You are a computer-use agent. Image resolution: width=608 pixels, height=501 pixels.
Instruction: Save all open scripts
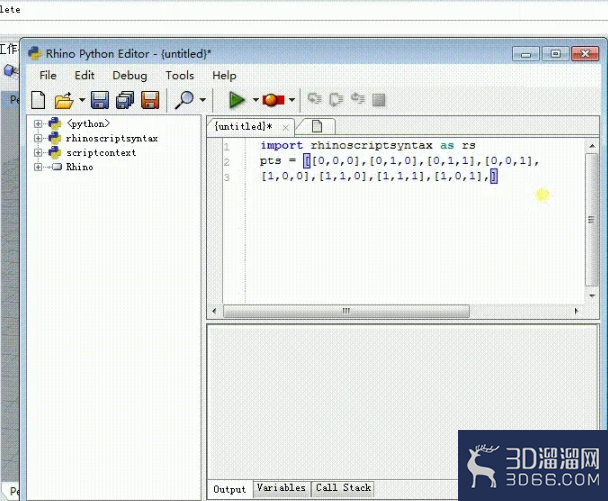tap(125, 100)
